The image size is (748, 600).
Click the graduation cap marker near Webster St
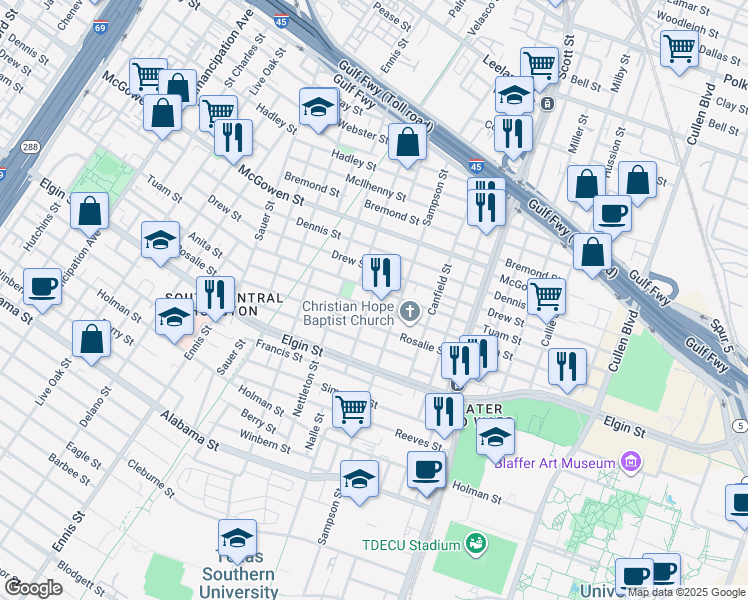[x=318, y=108]
